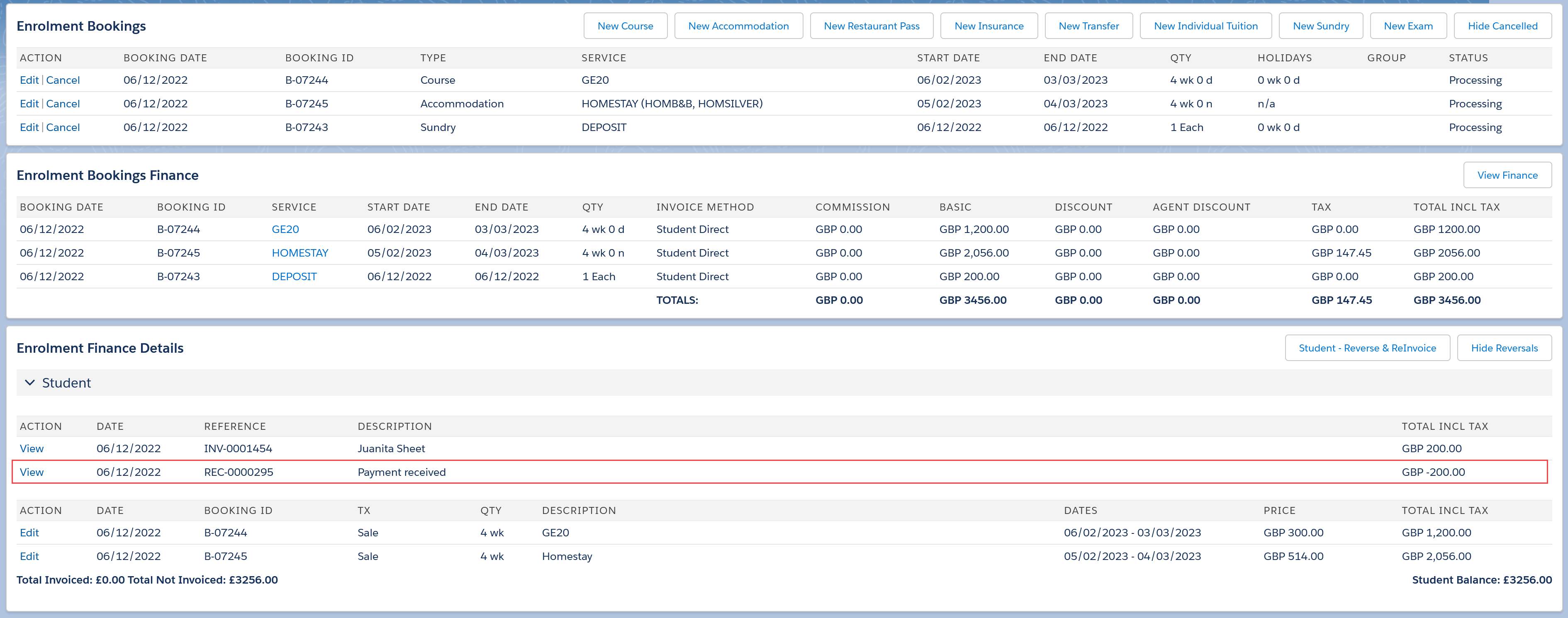Open the GE20 service link
Viewport: 1568px width, 618px height.
(x=285, y=229)
